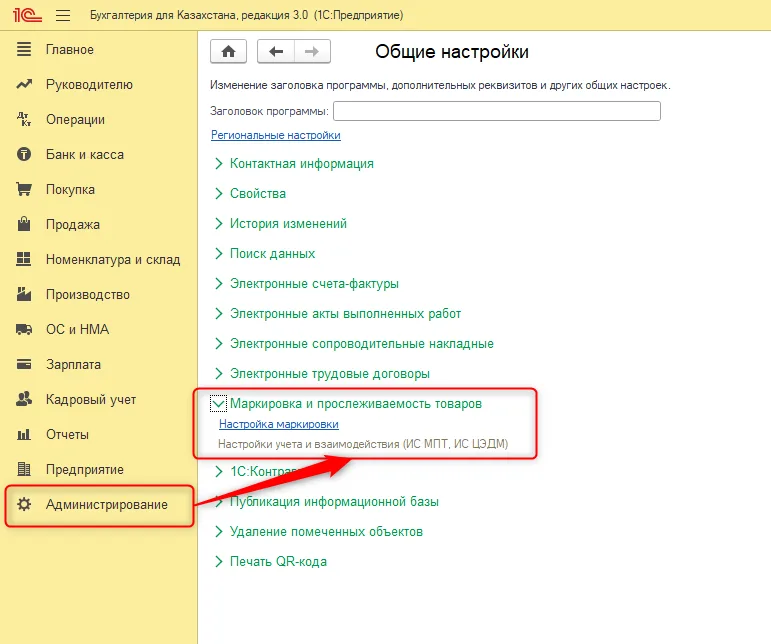771x644 pixels.
Task: Click the Продажа bag icon
Action: (24, 224)
